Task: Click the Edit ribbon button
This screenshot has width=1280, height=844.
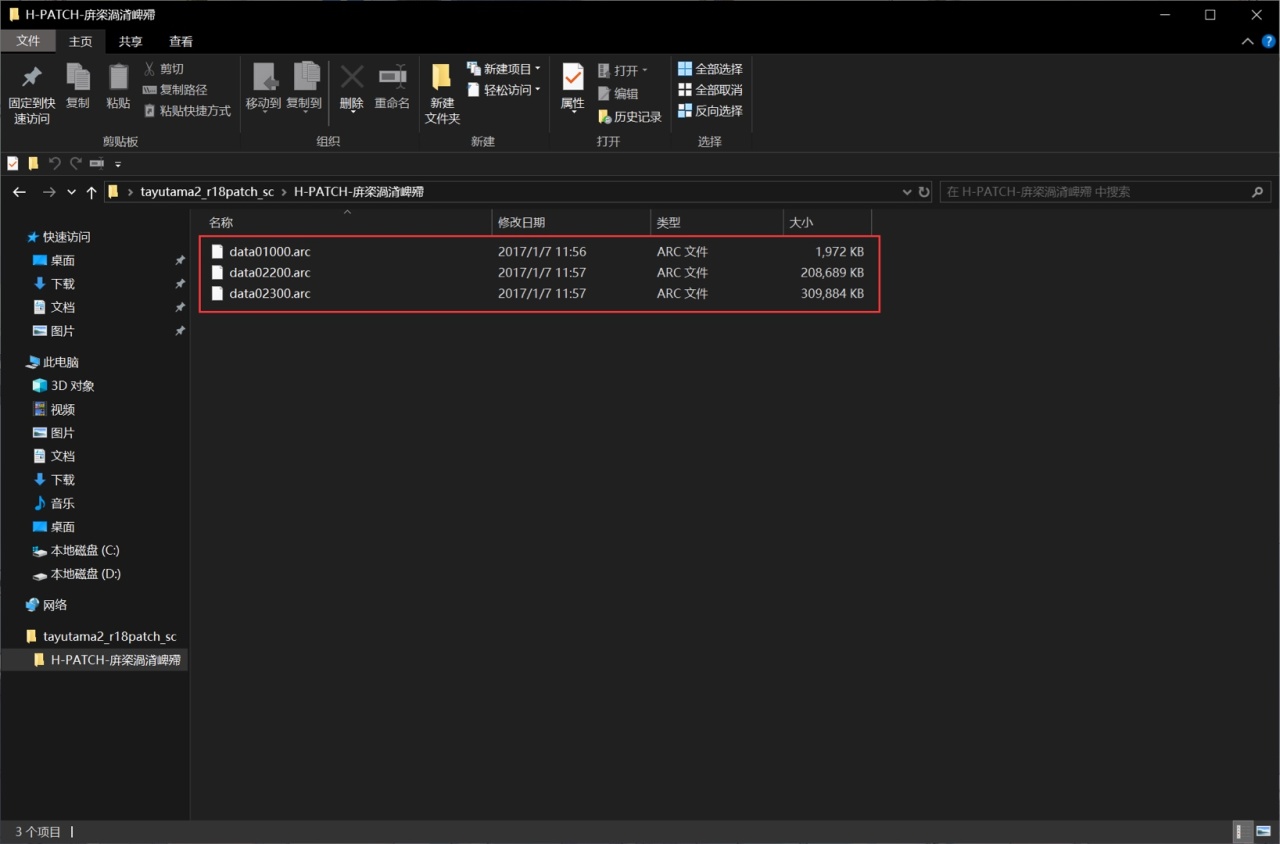Action: pos(618,93)
